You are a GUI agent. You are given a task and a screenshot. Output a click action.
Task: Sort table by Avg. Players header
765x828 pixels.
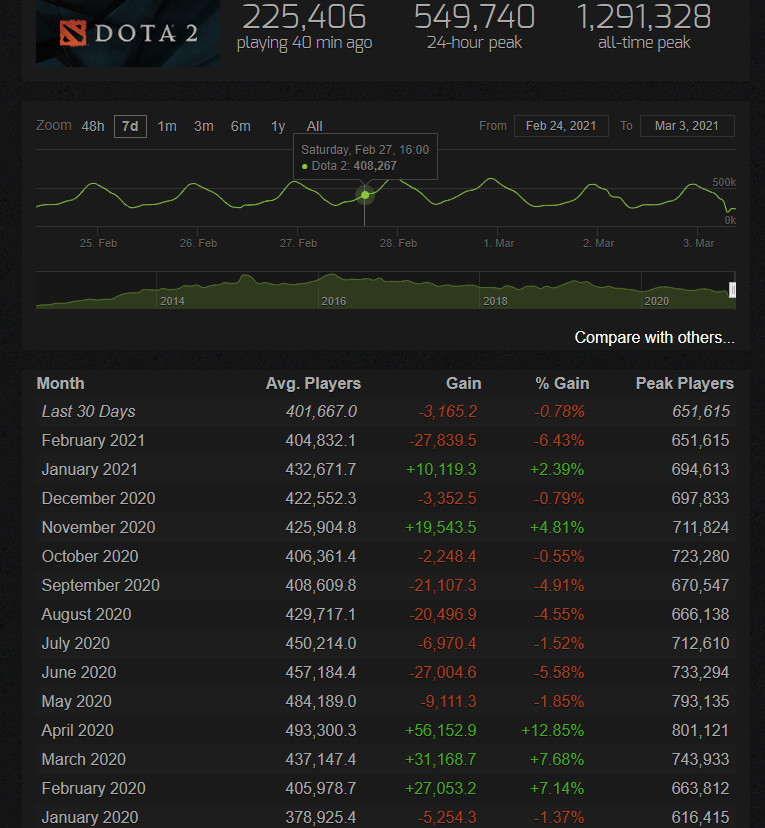[313, 383]
